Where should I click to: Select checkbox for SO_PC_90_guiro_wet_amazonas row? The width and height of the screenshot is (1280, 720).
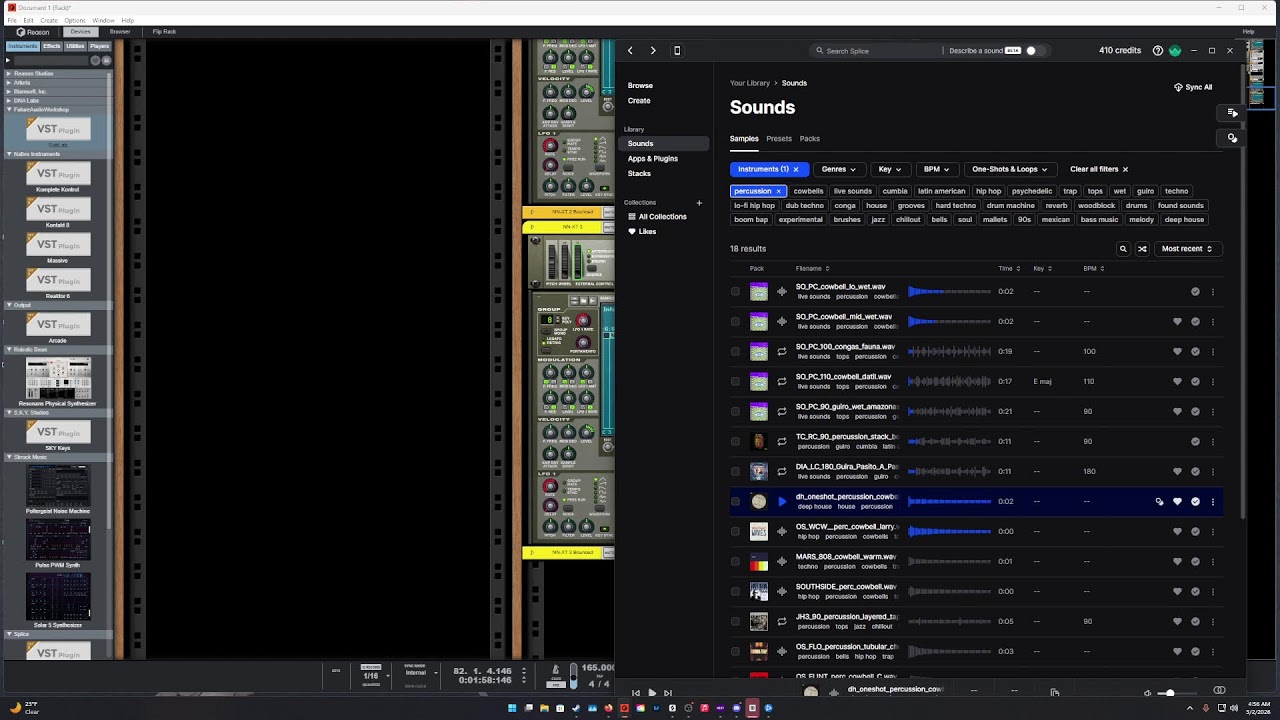click(x=735, y=412)
